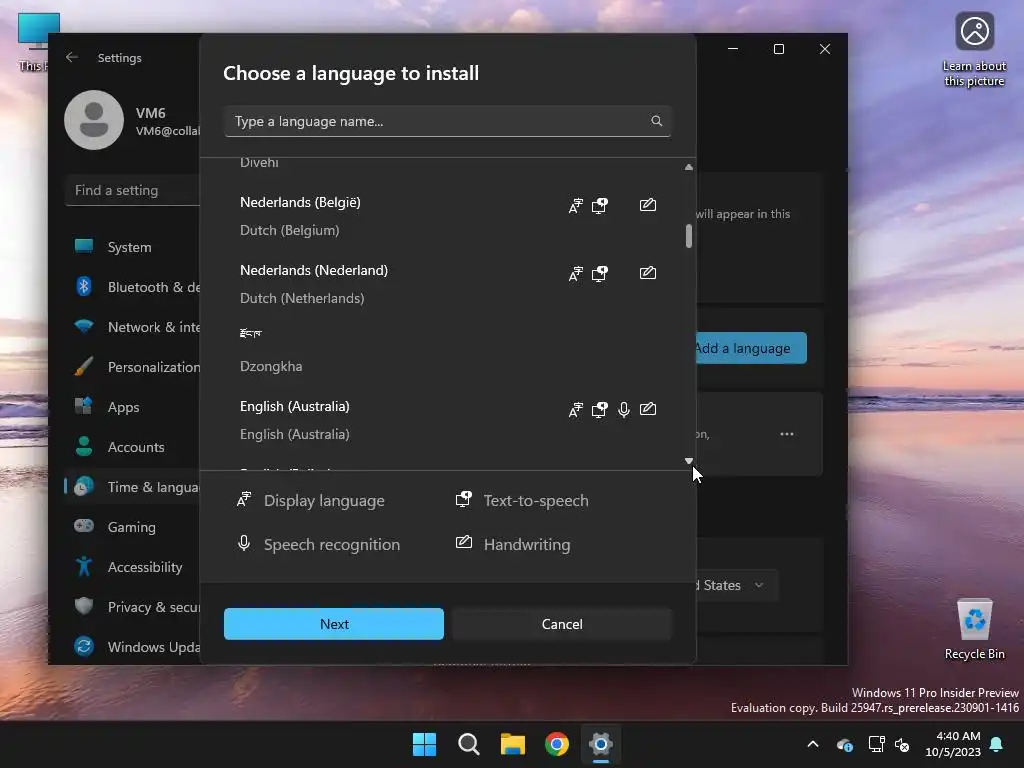
Task: Select Nederlands (België) language
Action: click(x=447, y=216)
